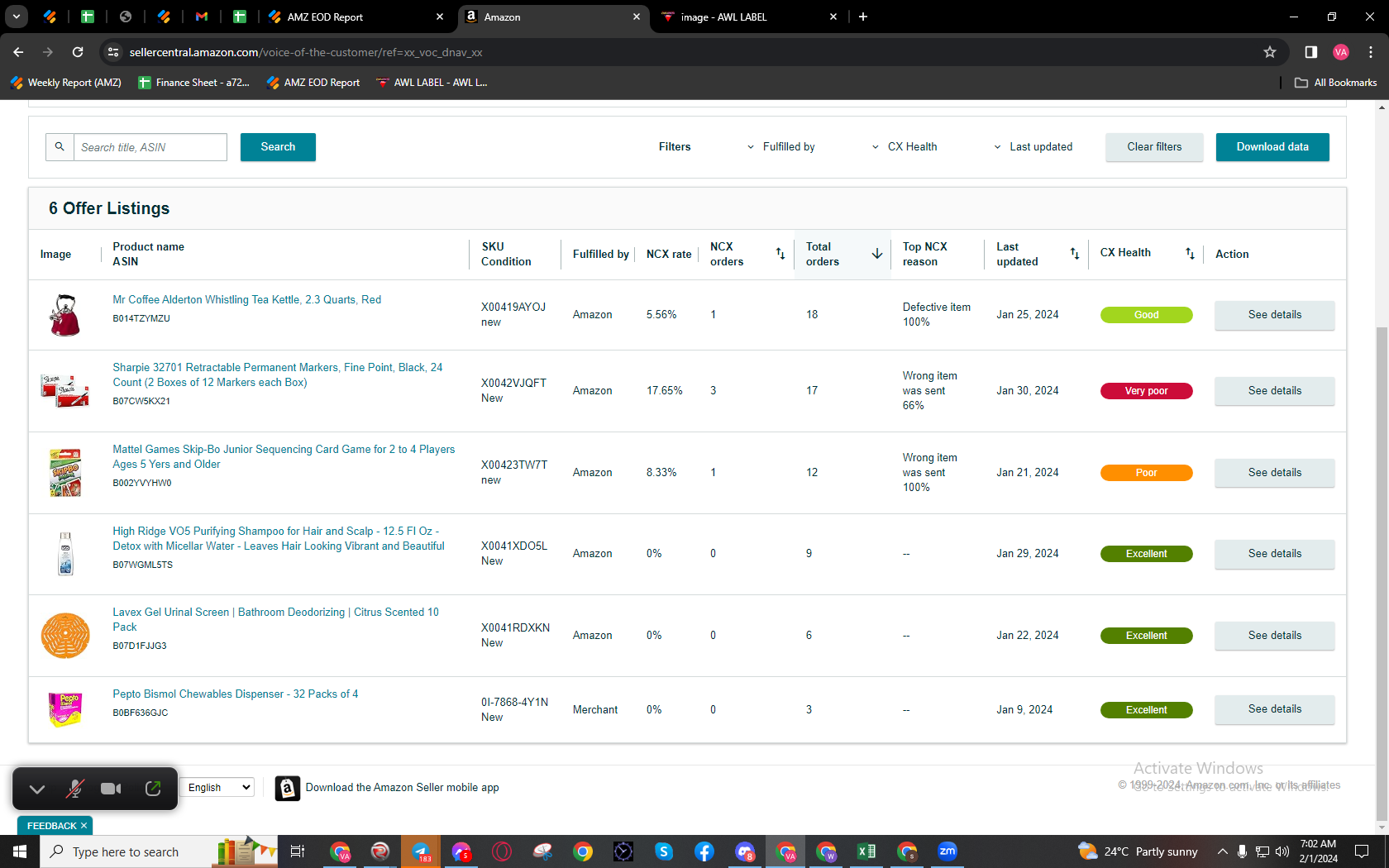Bookmark this page with the star icon
This screenshot has height=868, width=1389.
pos(1270,52)
